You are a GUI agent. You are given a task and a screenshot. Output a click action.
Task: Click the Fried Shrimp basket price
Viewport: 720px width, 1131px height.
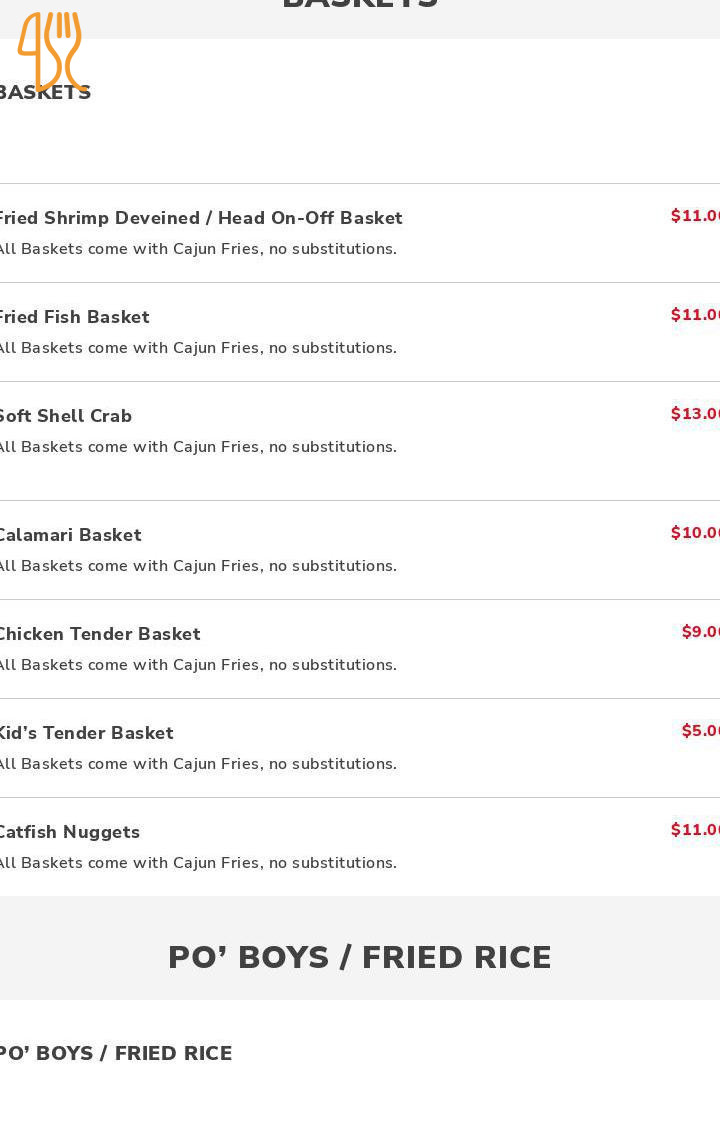pos(695,216)
